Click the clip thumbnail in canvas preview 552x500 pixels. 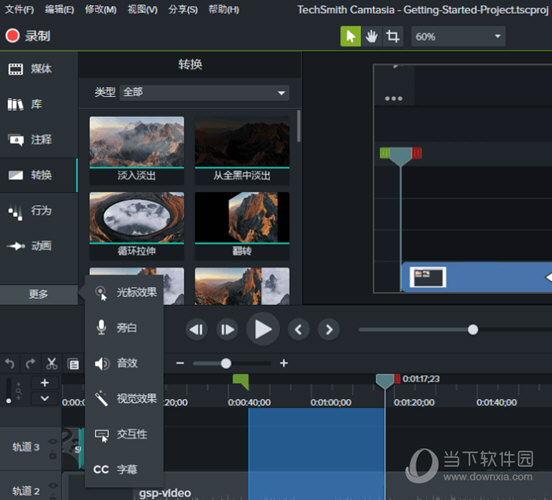tap(428, 277)
